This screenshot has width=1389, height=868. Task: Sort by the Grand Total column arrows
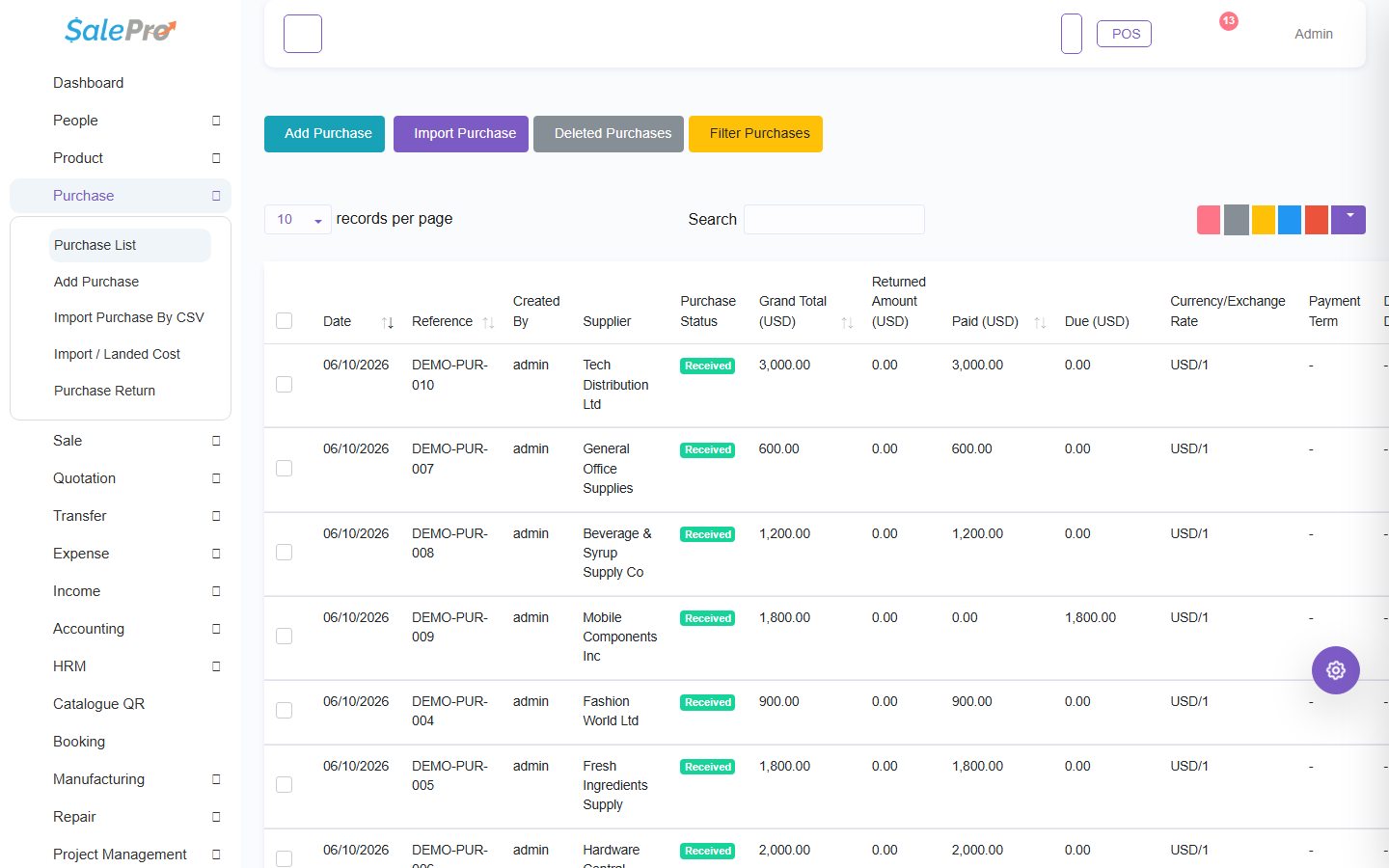point(847,322)
